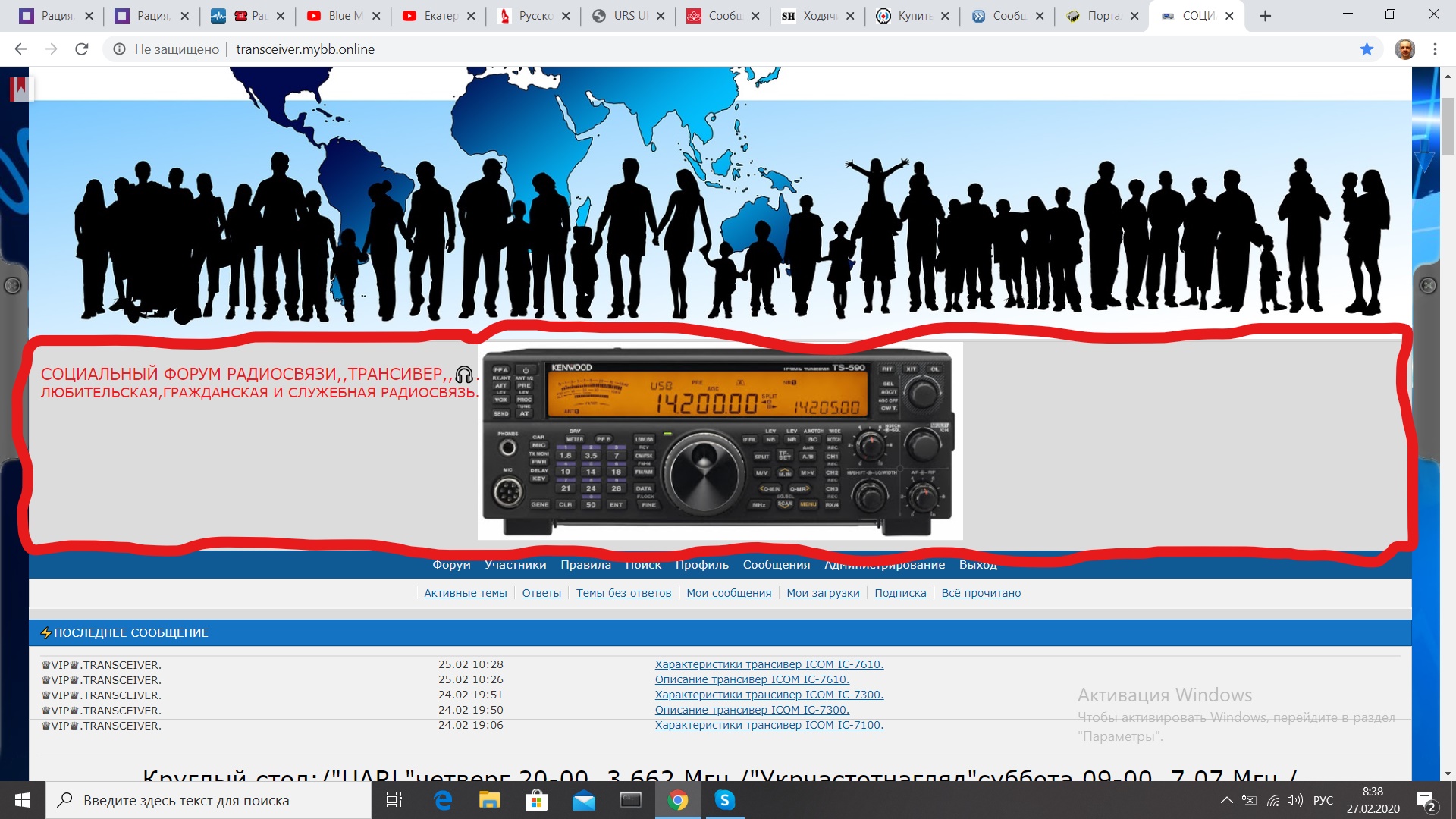Open Skype from the taskbar
This screenshot has height=819, width=1456.
[725, 800]
